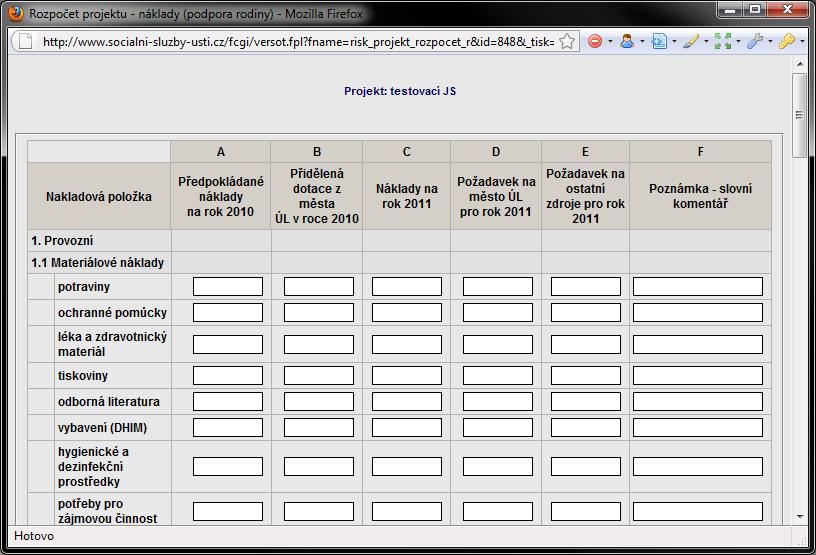Click hygienické a dezinfekční prostředky input column C
Screen dimensions: 816x555
407,466
